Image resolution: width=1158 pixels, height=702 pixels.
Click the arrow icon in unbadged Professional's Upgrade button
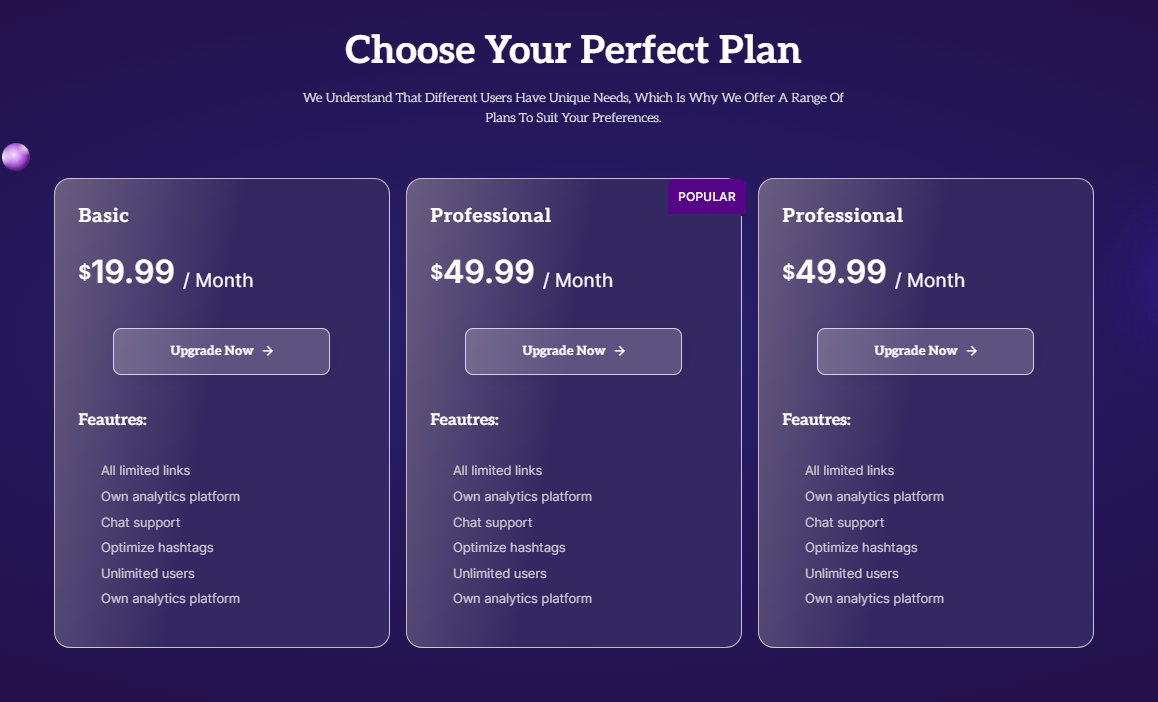(x=972, y=351)
